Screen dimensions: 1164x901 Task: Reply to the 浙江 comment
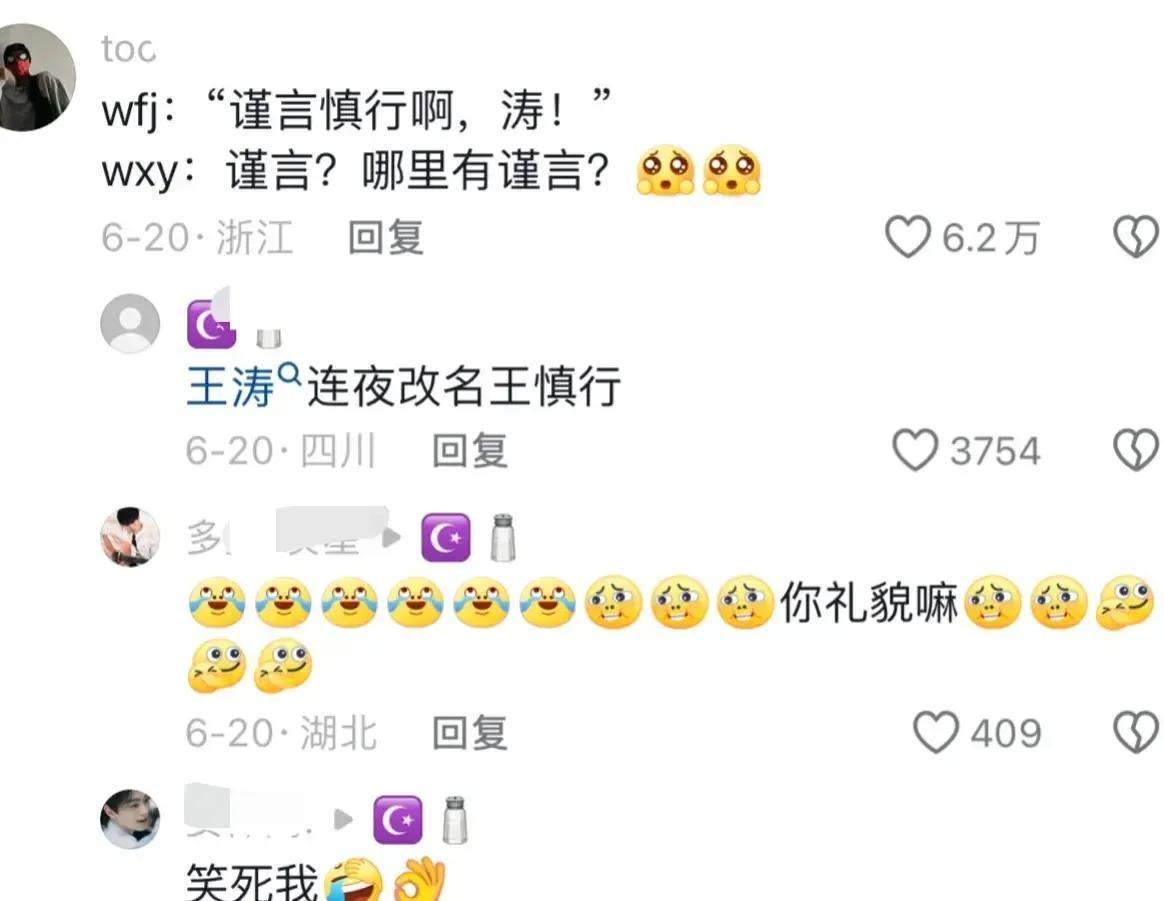(386, 237)
